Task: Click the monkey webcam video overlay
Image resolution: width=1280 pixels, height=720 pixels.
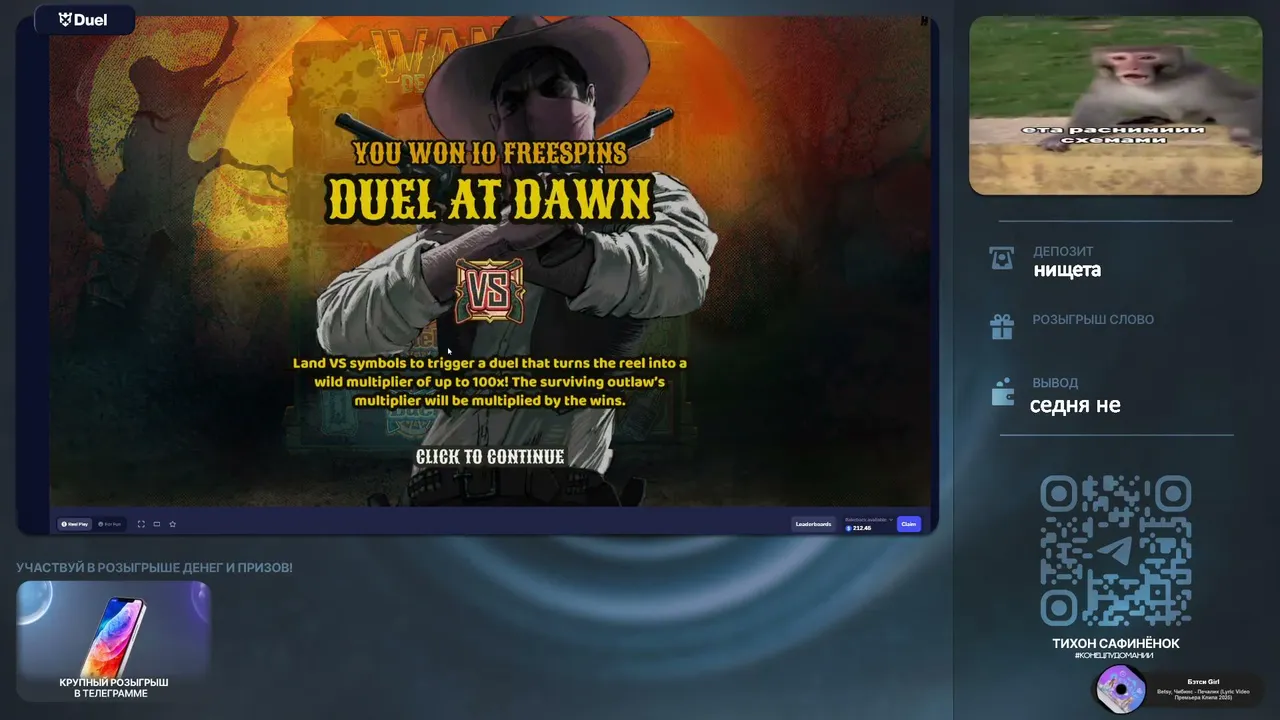Action: (1115, 105)
